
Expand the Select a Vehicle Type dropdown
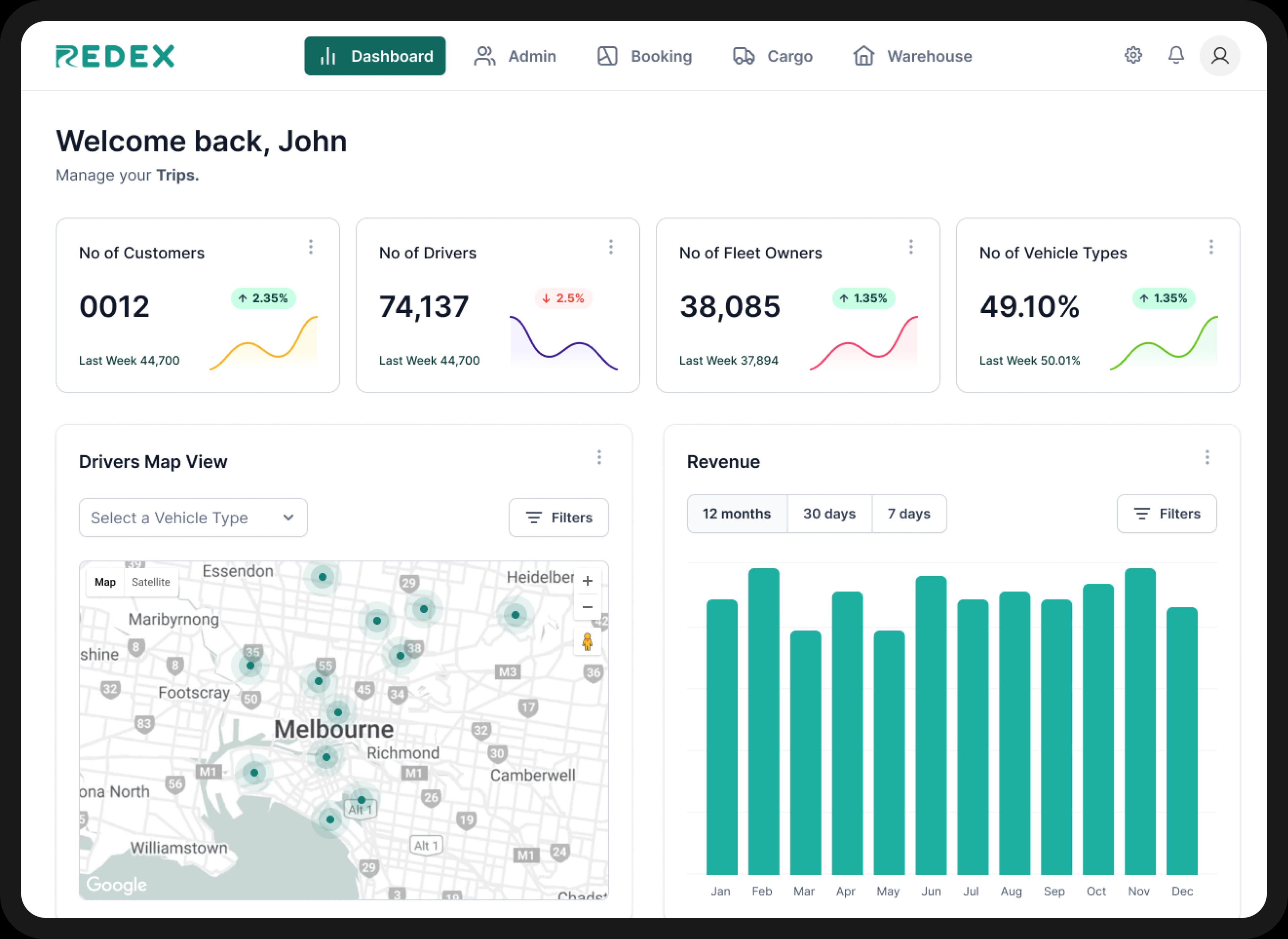(x=193, y=518)
